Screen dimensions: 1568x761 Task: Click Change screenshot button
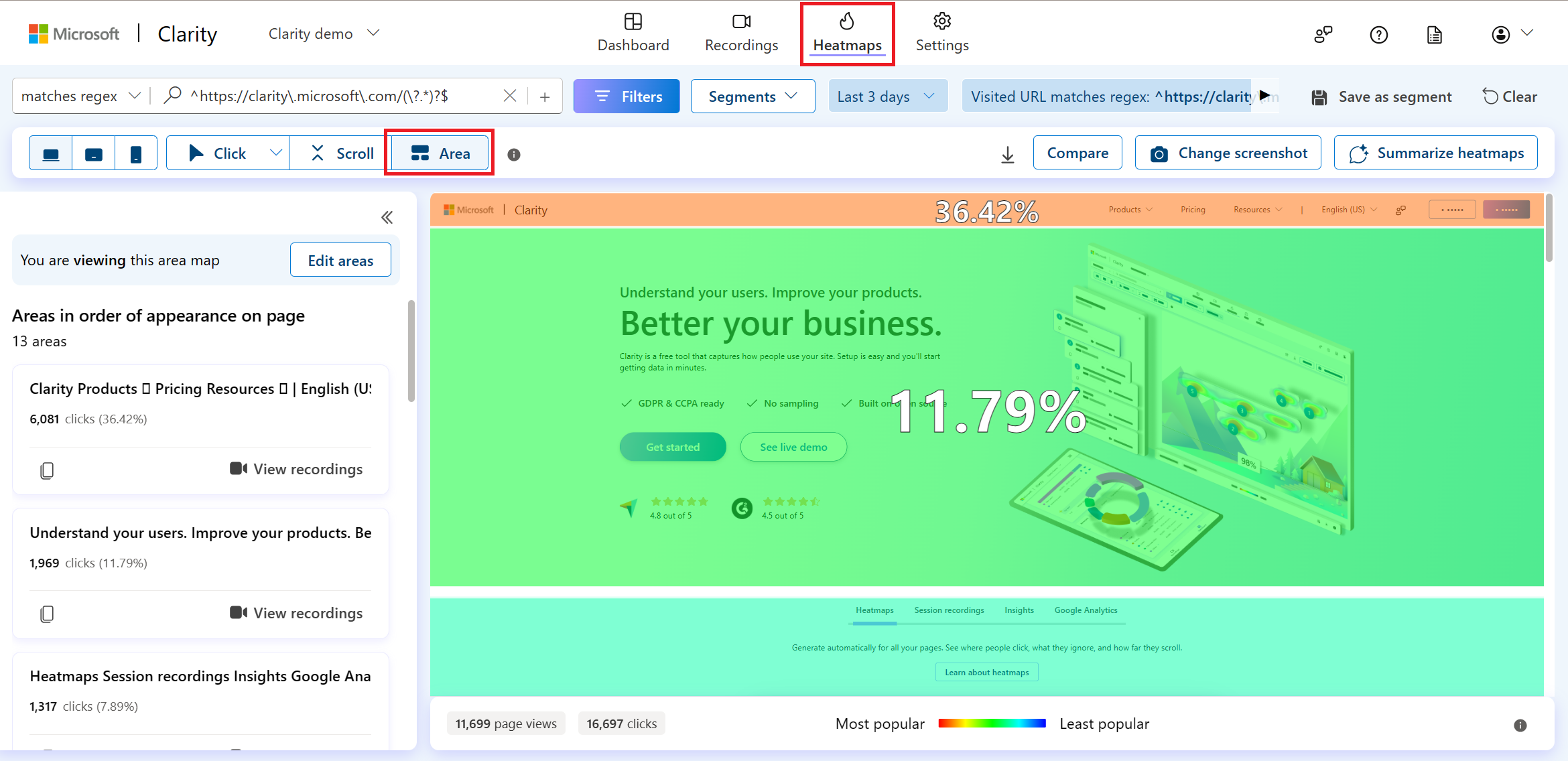point(1228,153)
